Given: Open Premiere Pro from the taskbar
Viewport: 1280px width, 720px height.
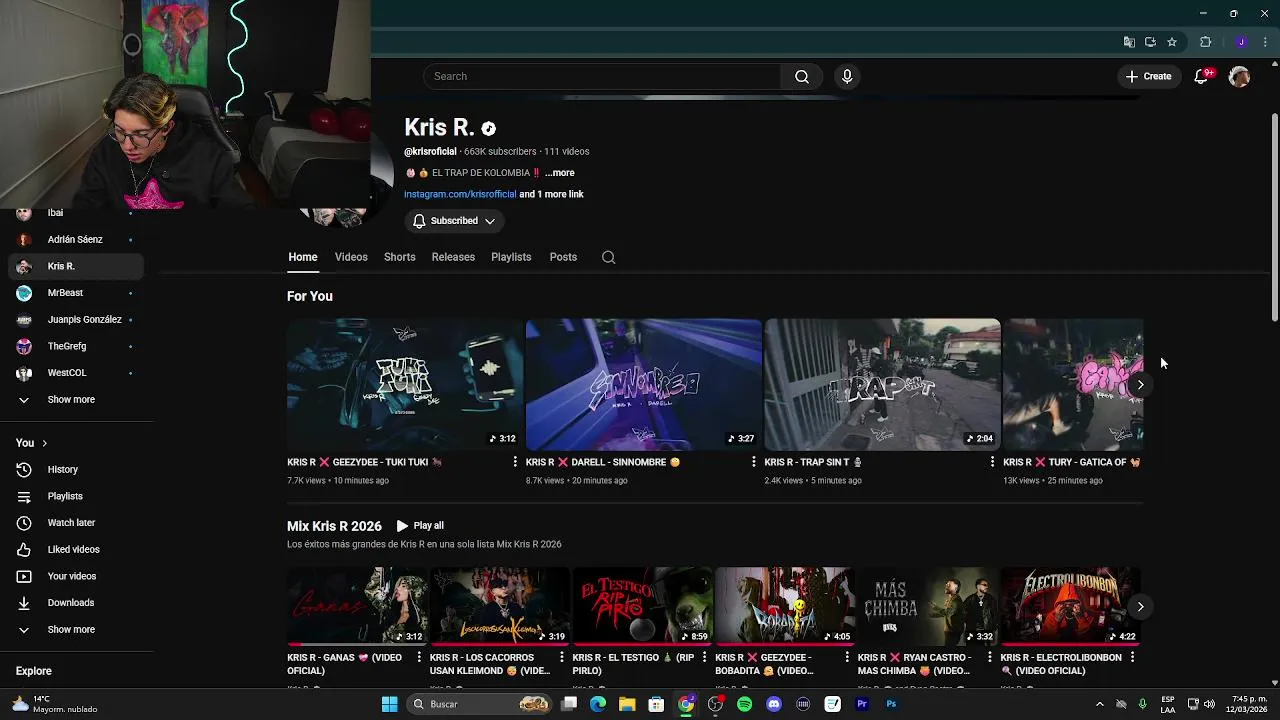Looking at the screenshot, I should point(861,704).
